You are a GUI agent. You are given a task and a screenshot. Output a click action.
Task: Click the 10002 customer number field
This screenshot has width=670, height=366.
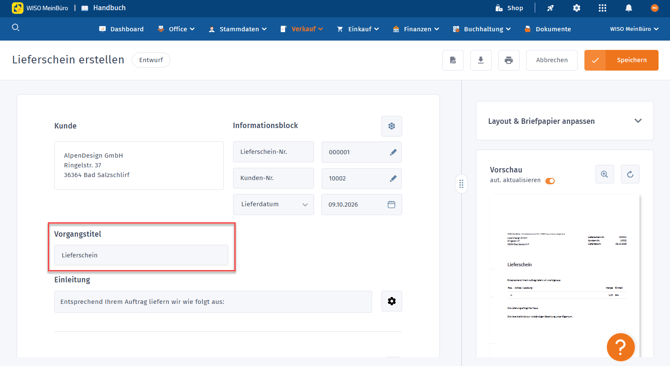pos(361,179)
